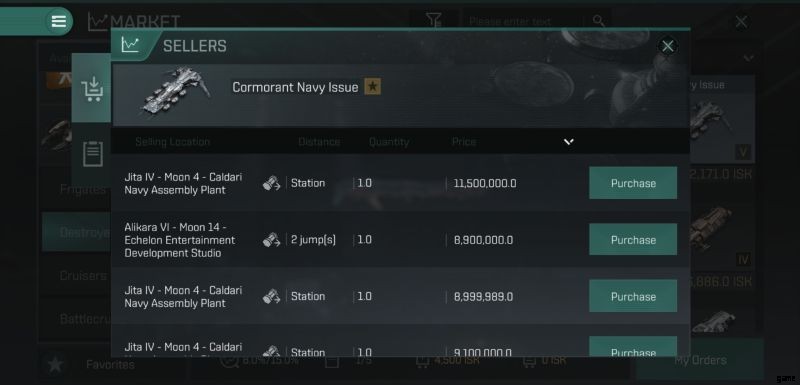Purchase the Alikara VI 8,900,000.0 listing
The width and height of the screenshot is (800, 385).
[633, 240]
